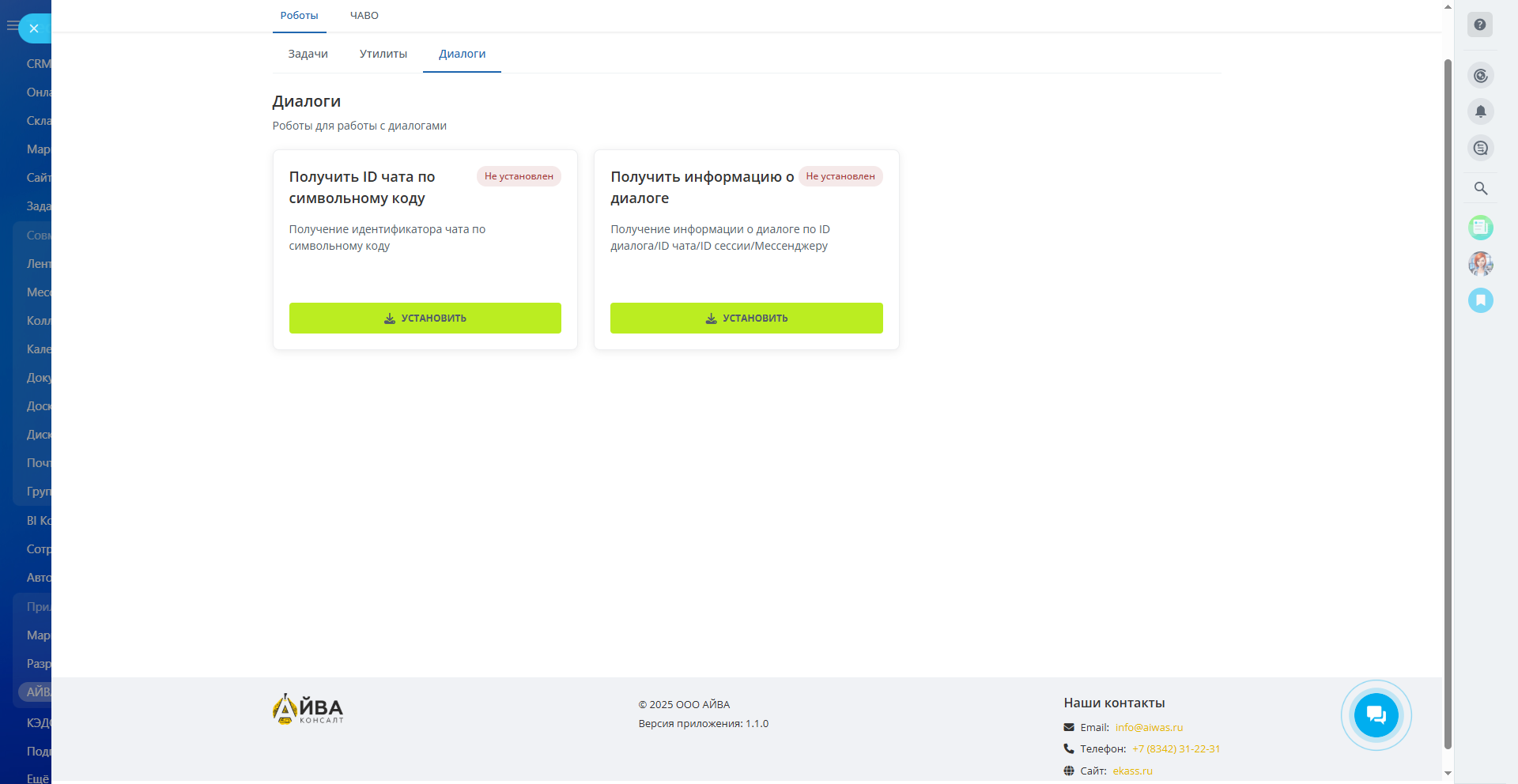Click the scrollbar up arrow
This screenshot has width=1518, height=784.
click(1448, 6)
